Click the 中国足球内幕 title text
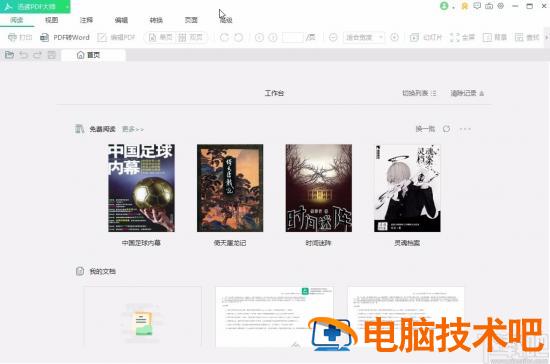Screen dimensions: 550x364 coord(141,243)
